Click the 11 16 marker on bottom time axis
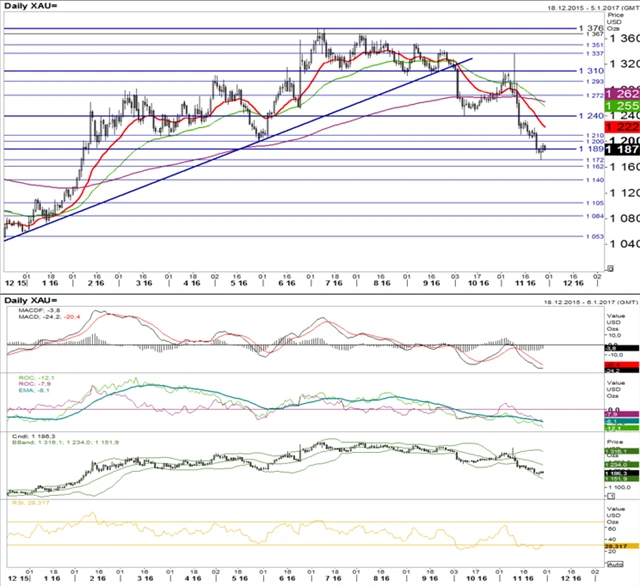The image size is (640, 586). click(x=513, y=577)
